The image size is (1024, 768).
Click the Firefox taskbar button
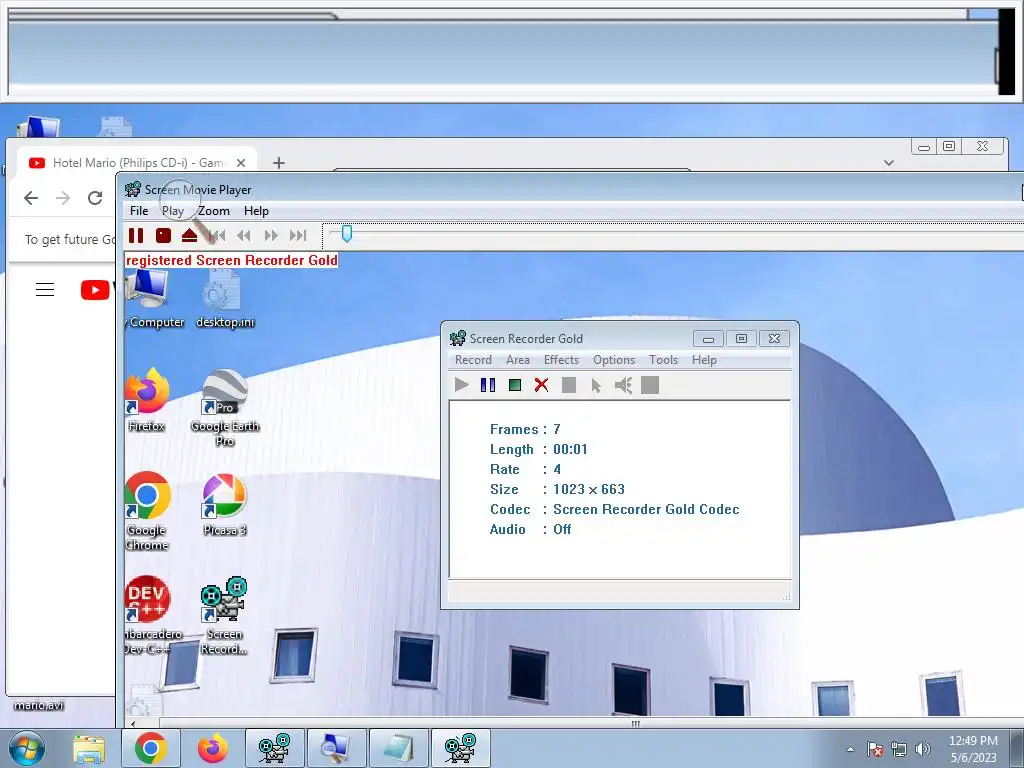click(213, 748)
